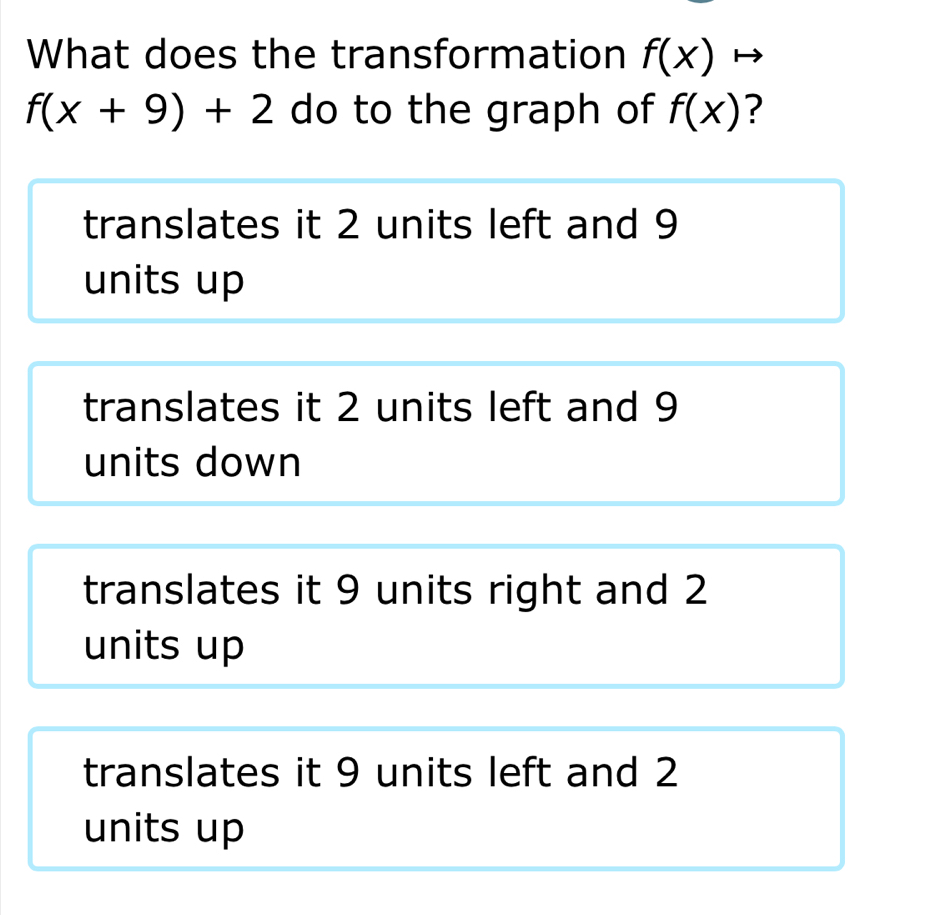Mark the bottom answer as your choice
Image resolution: width=943 pixels, height=915 pixels.
click(436, 799)
